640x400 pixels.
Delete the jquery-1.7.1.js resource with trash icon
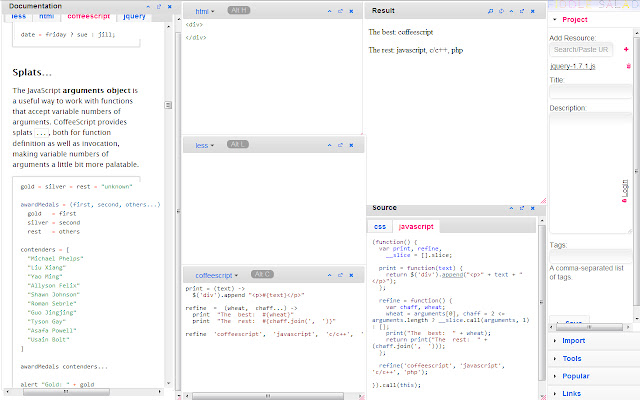[x=629, y=66]
